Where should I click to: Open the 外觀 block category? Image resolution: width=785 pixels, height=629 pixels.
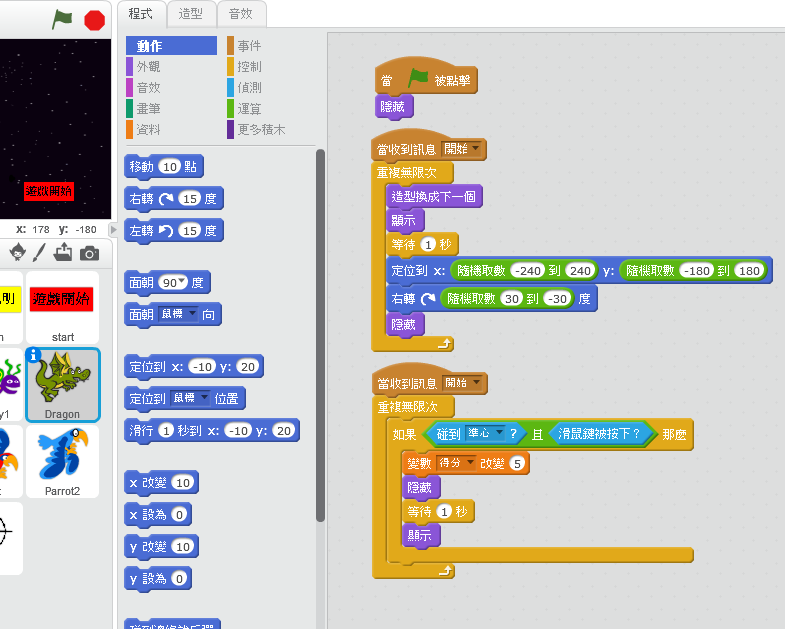(148, 66)
